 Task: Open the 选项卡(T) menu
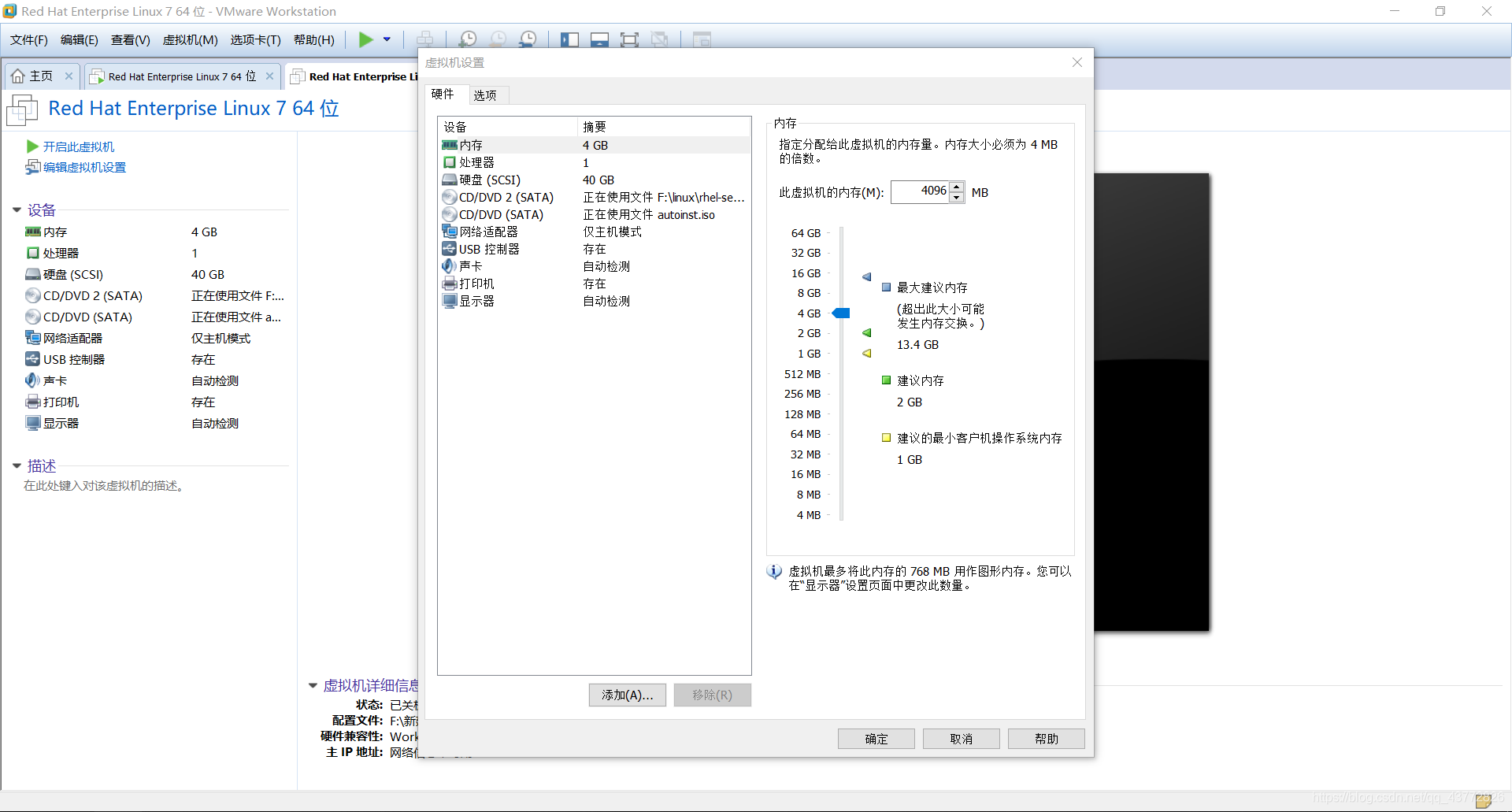coord(255,39)
